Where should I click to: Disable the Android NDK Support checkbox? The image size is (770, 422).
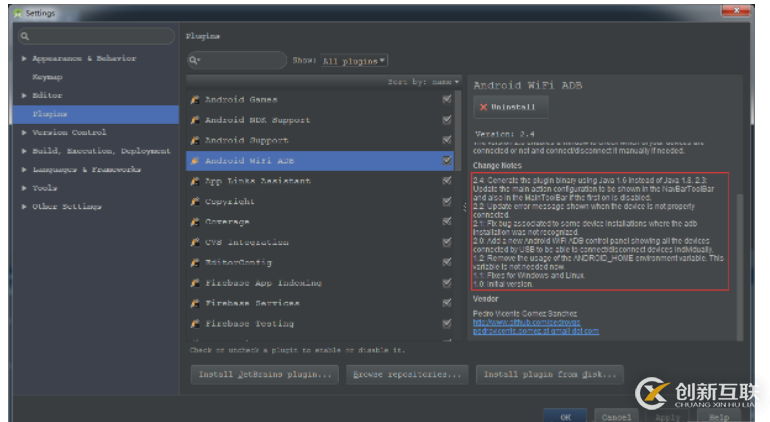click(447, 119)
